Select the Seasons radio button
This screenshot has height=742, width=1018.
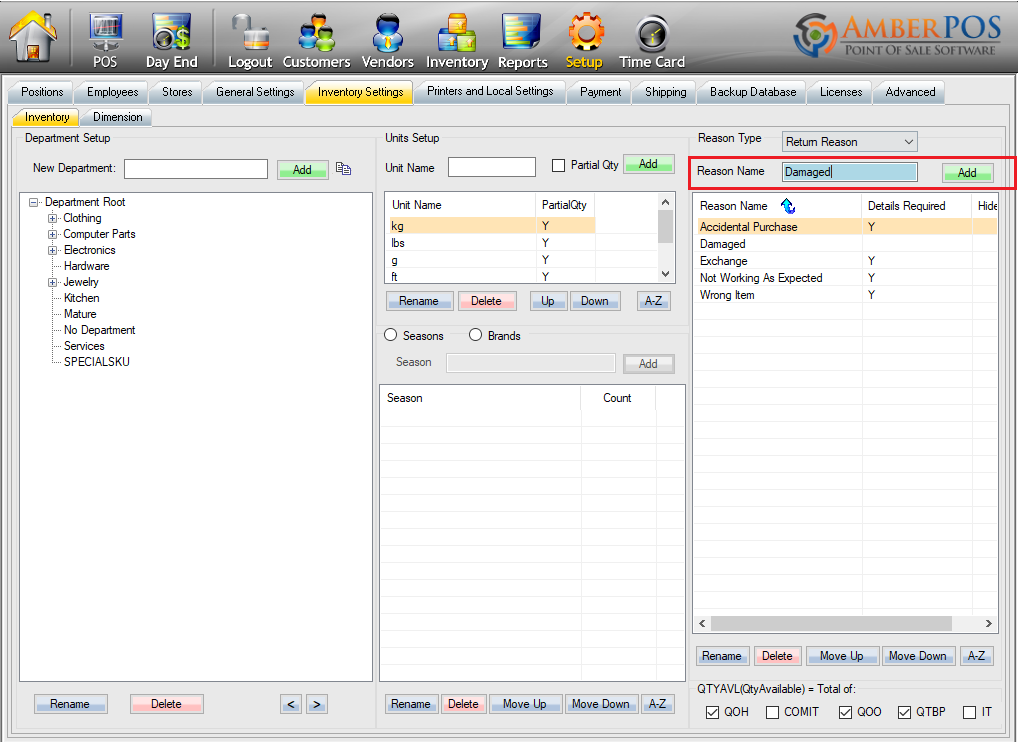point(390,335)
